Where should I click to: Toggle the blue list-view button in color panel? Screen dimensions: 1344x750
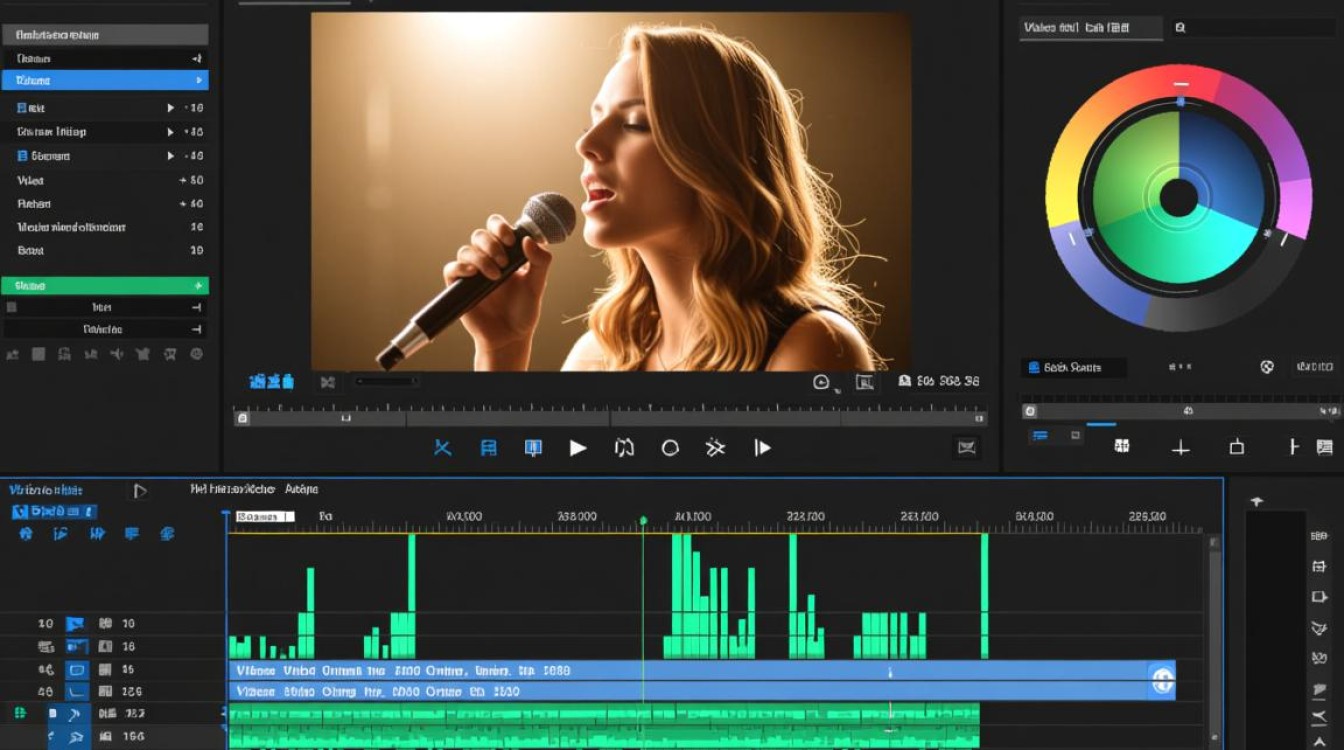1040,436
